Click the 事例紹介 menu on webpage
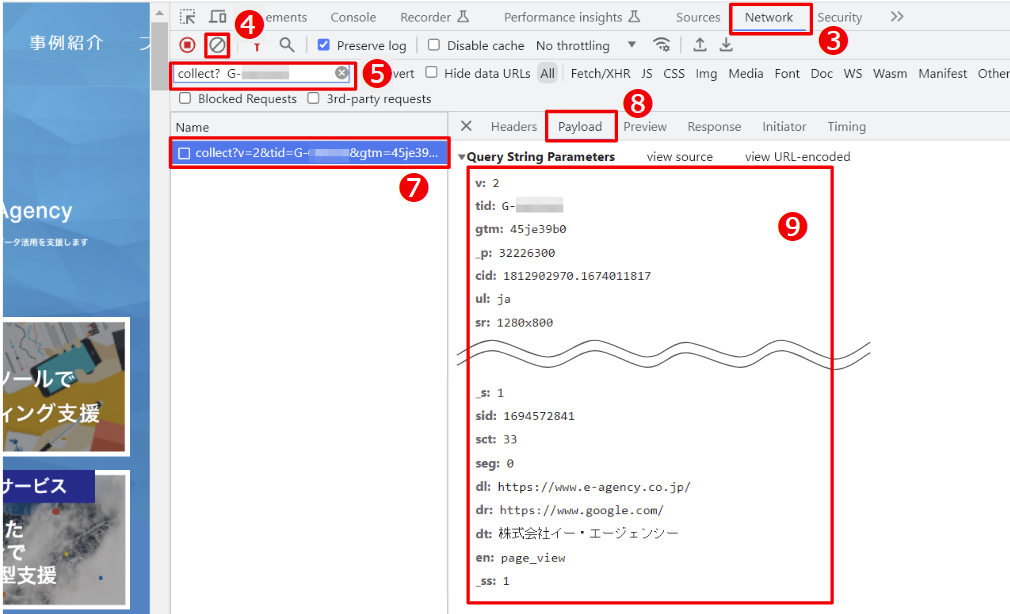This screenshot has width=1010, height=614. point(66,43)
